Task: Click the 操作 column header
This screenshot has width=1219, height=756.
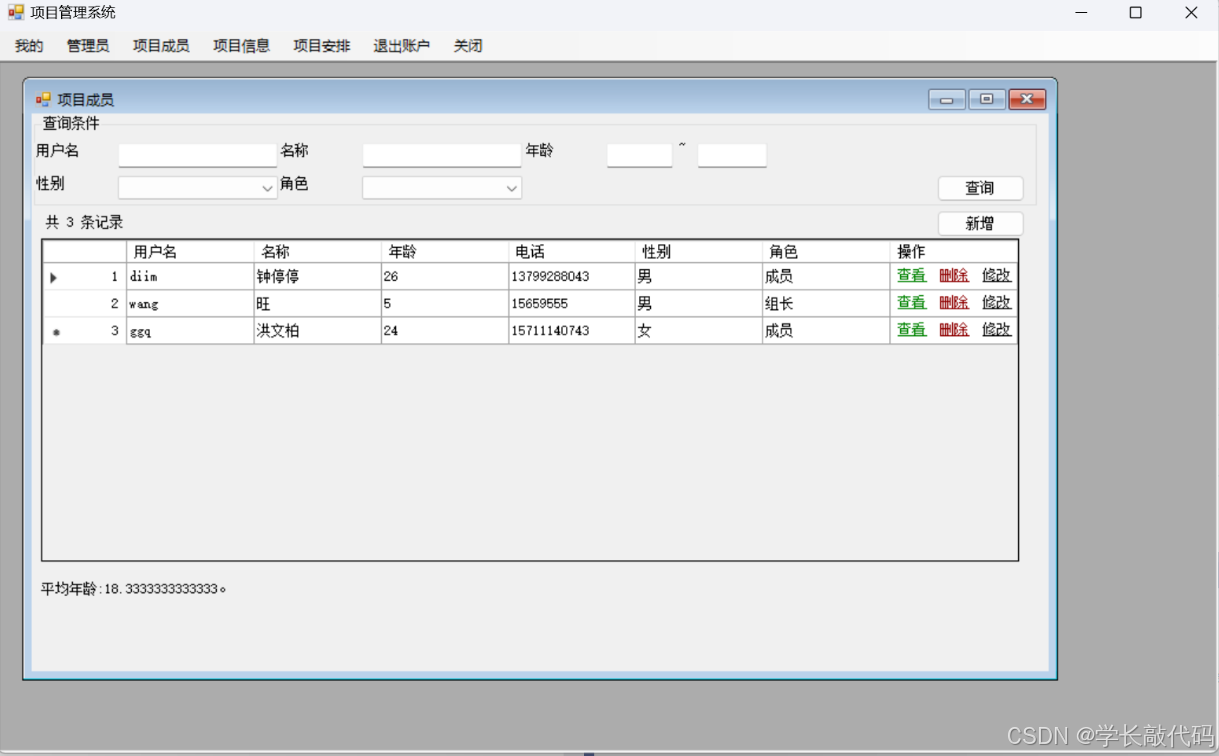Action: point(953,252)
